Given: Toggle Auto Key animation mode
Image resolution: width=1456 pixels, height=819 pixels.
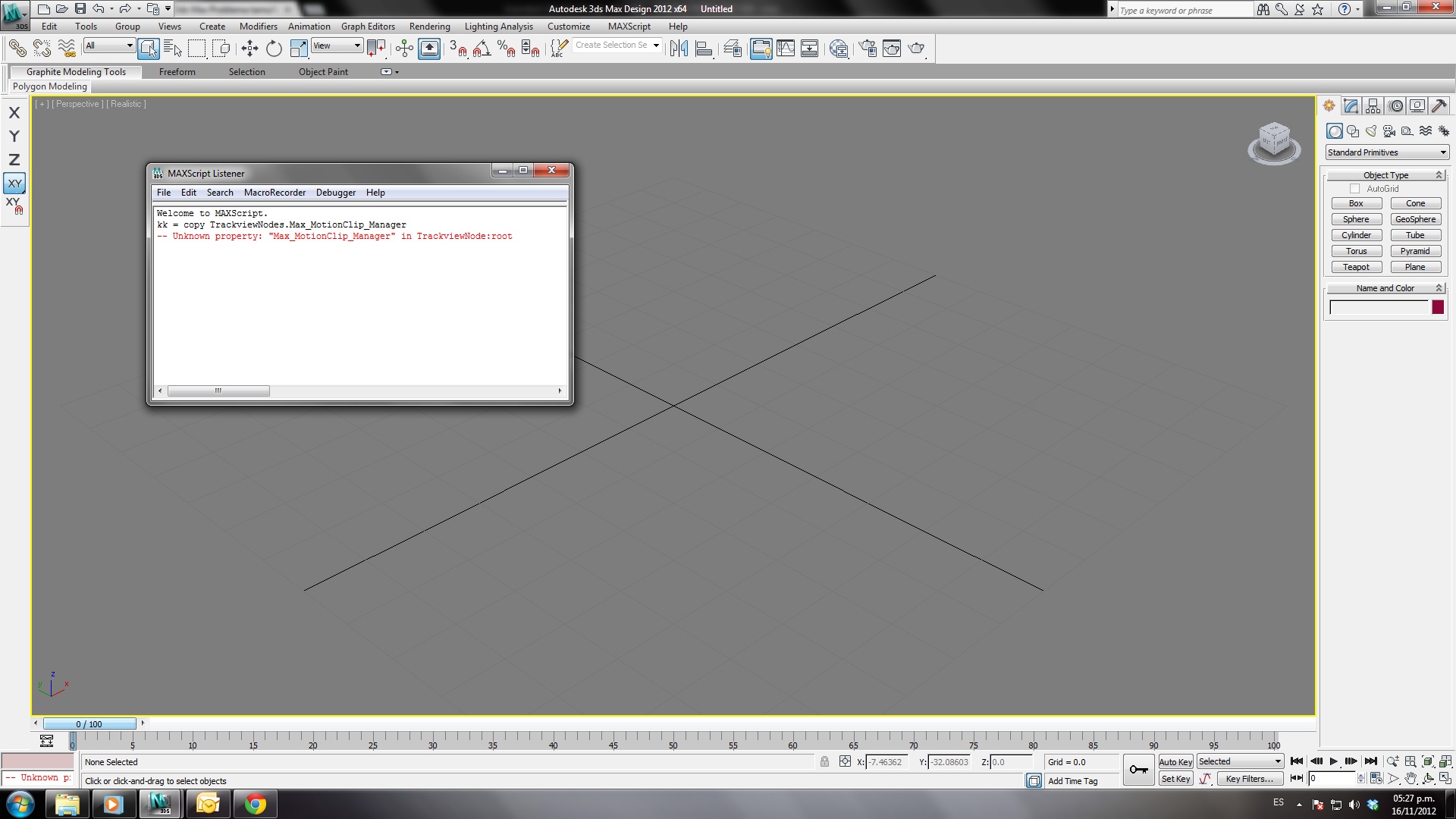Looking at the screenshot, I should tap(1175, 762).
